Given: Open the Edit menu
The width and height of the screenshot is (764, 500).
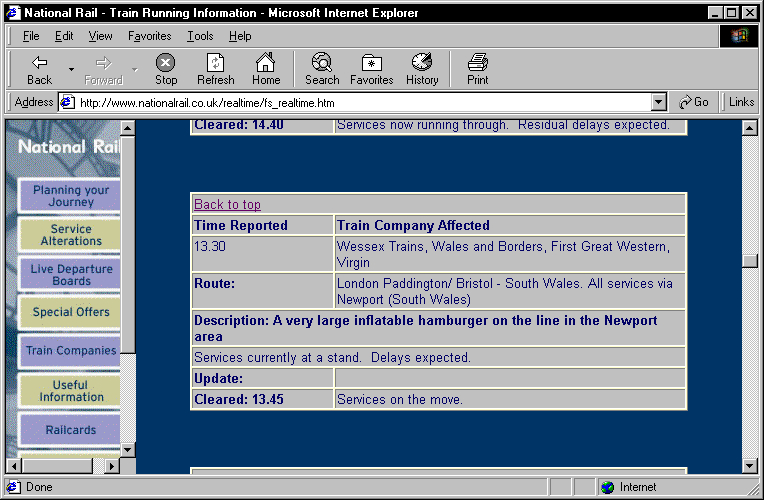Looking at the screenshot, I should 64,36.
